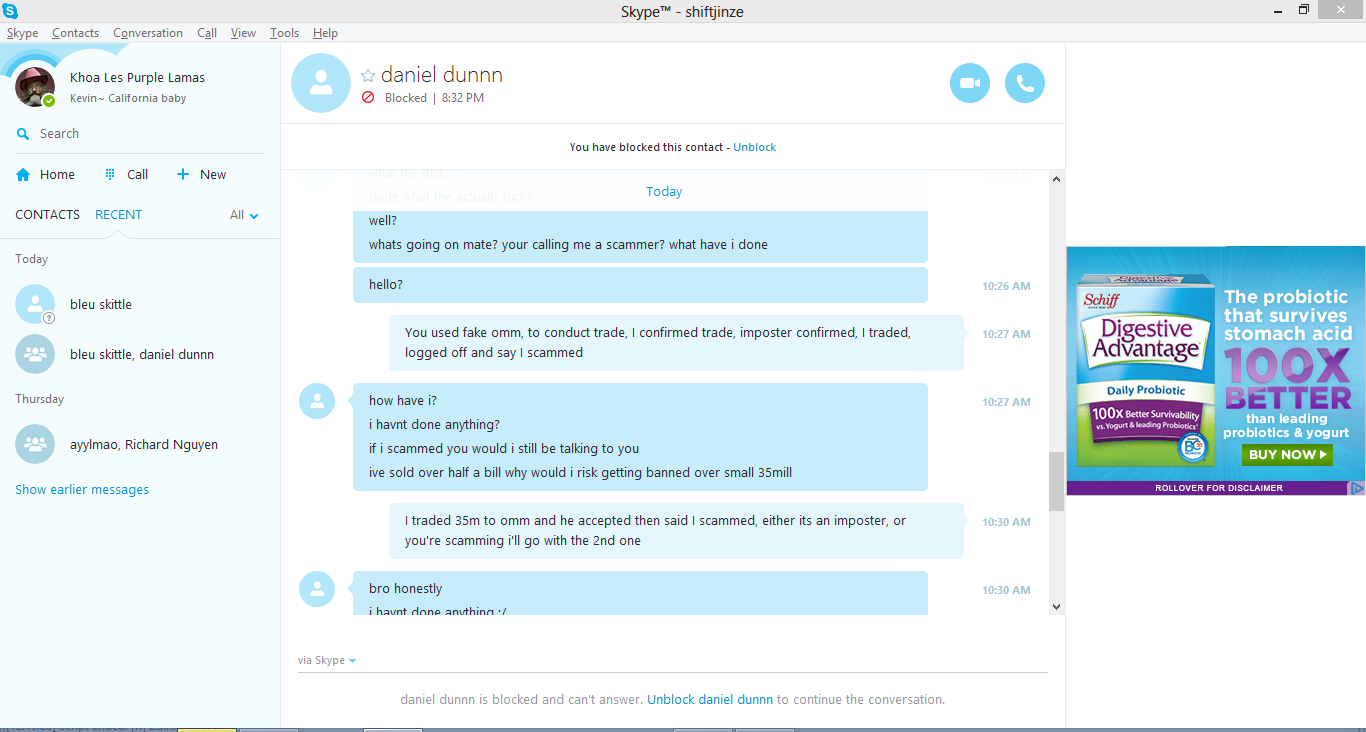Click the chat vertical scrollbar thumb
Viewport: 1366px width, 732px height.
point(1056,481)
